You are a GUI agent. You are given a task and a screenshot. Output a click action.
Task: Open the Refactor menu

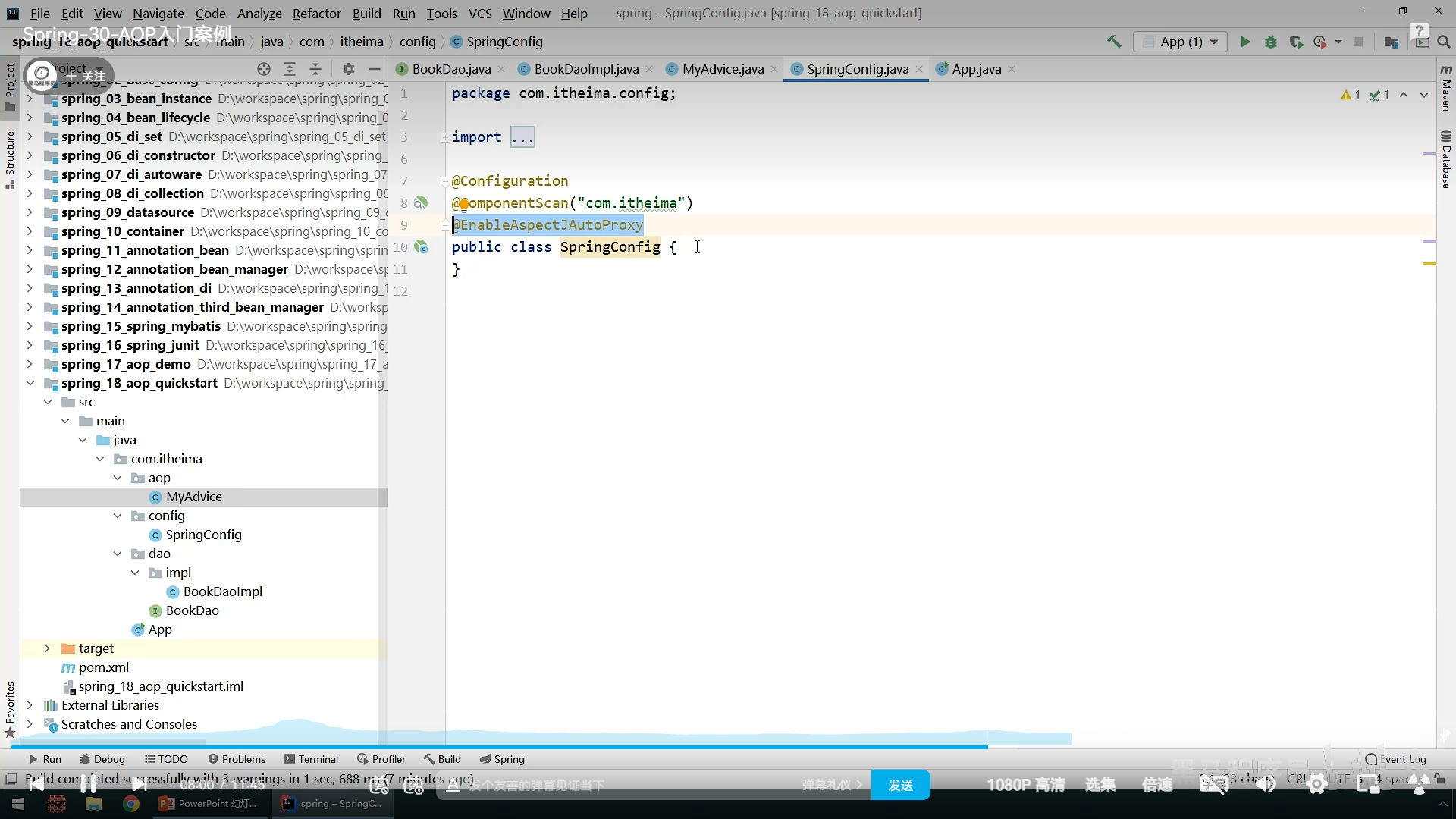pyautogui.click(x=316, y=13)
